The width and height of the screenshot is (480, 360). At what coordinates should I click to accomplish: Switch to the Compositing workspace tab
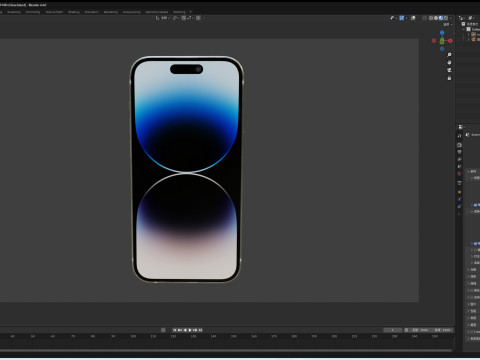click(x=132, y=12)
